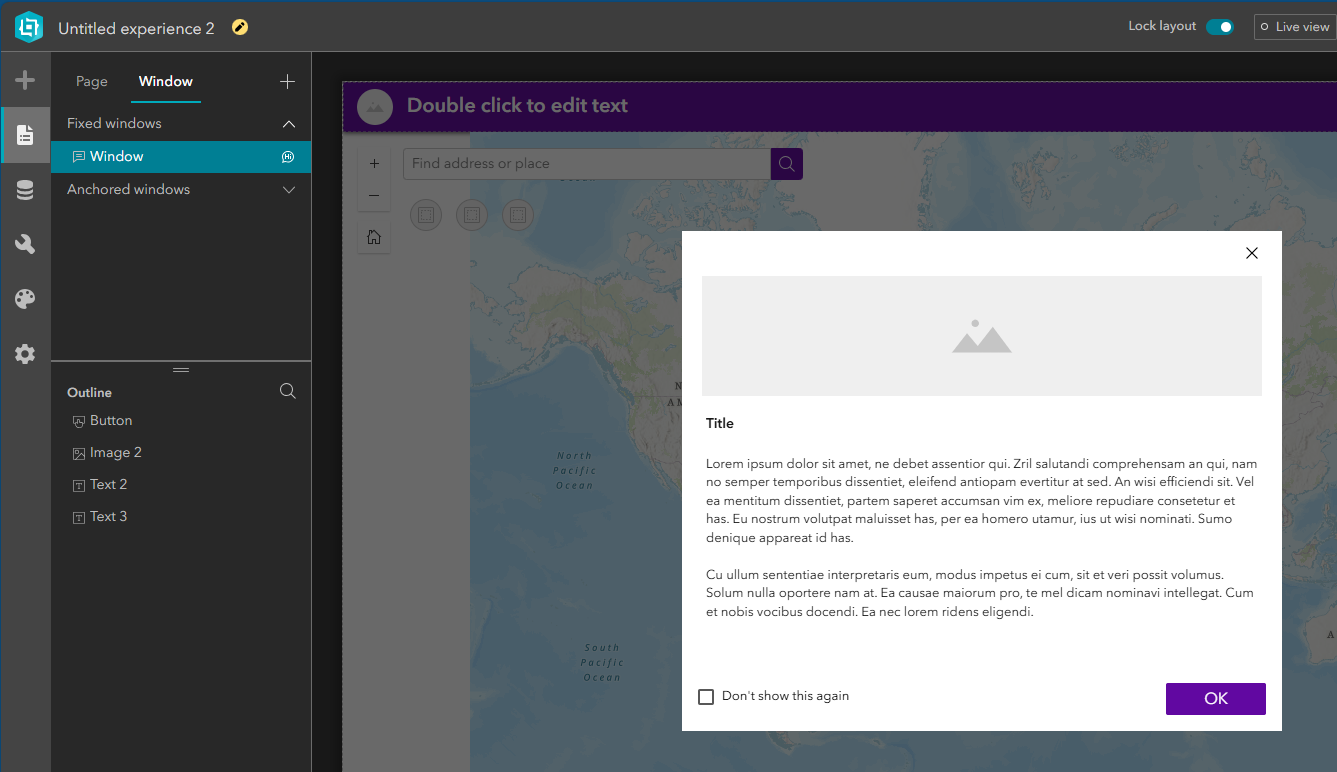Switch to the Page tab

[x=91, y=81]
